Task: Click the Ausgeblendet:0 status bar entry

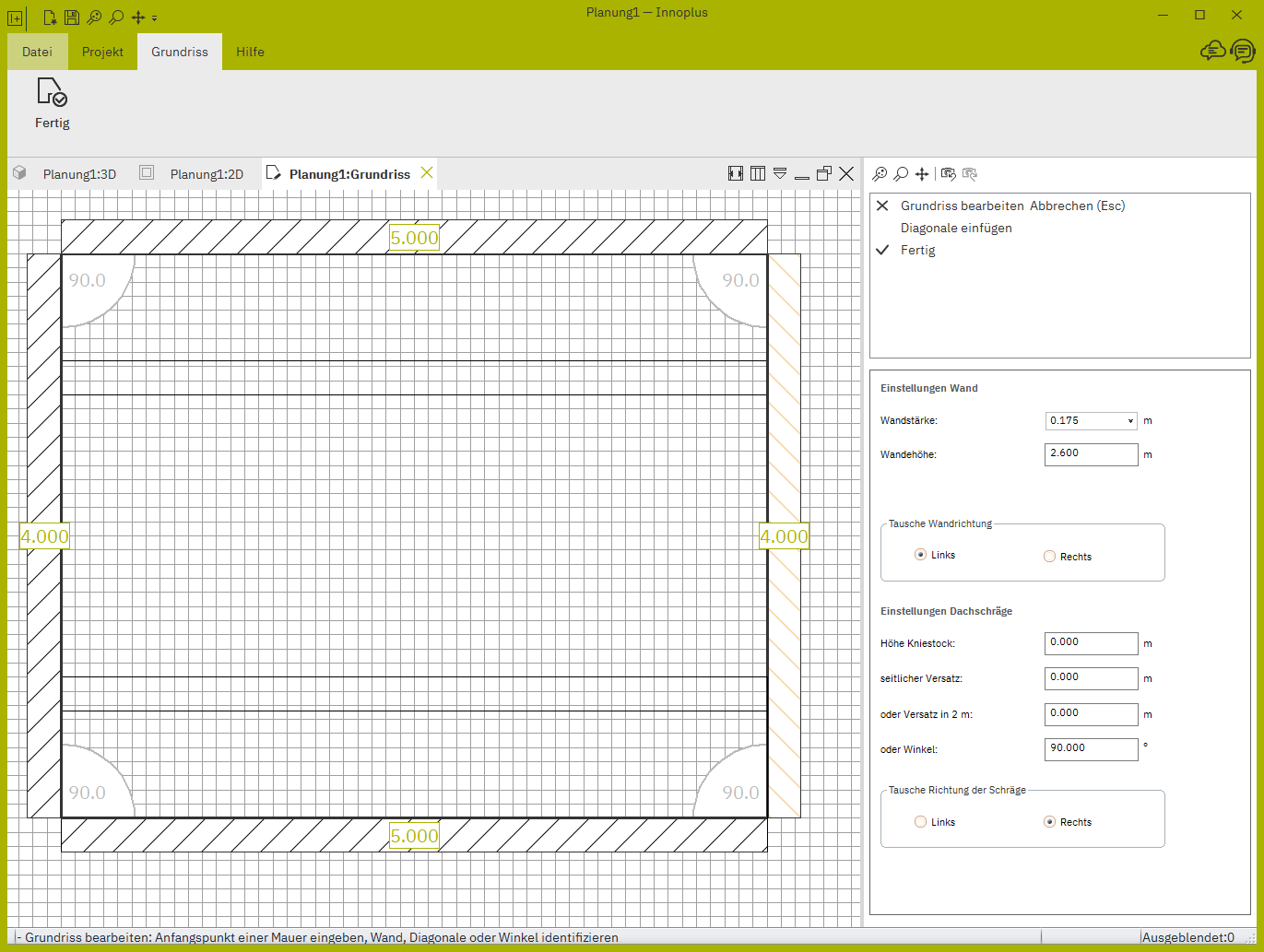Action: (x=1187, y=937)
